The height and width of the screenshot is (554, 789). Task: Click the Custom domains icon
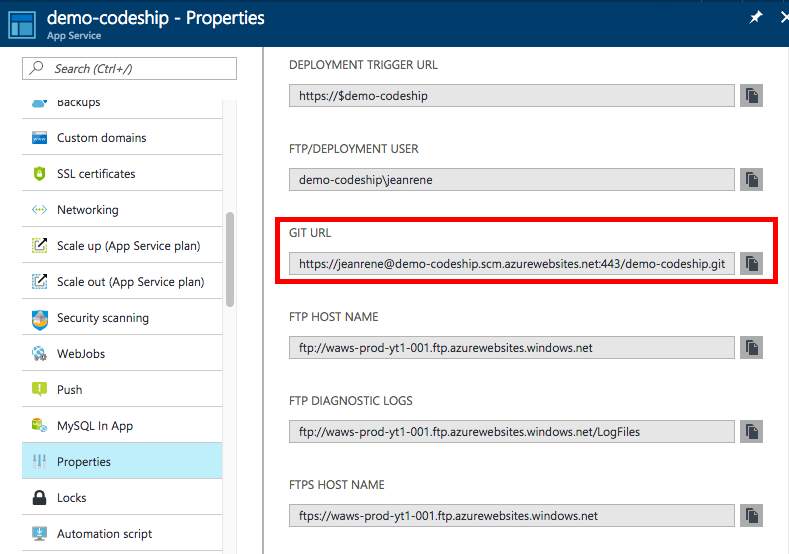tap(39, 137)
